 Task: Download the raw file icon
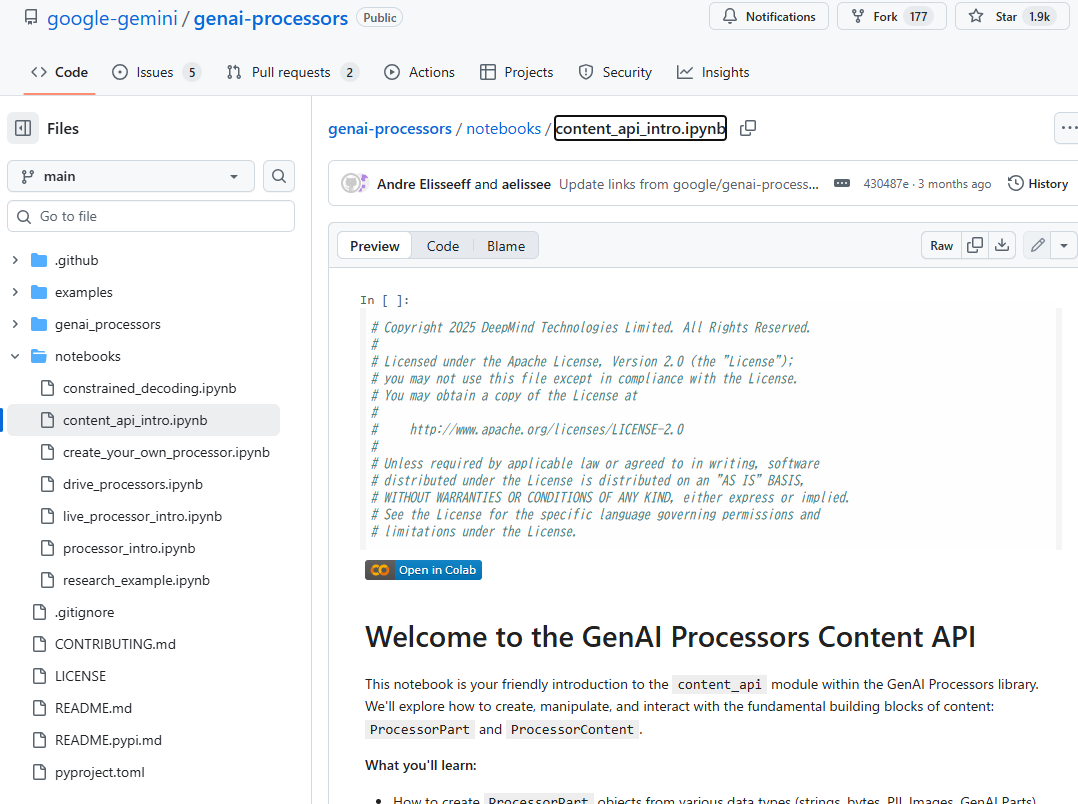coord(1002,246)
